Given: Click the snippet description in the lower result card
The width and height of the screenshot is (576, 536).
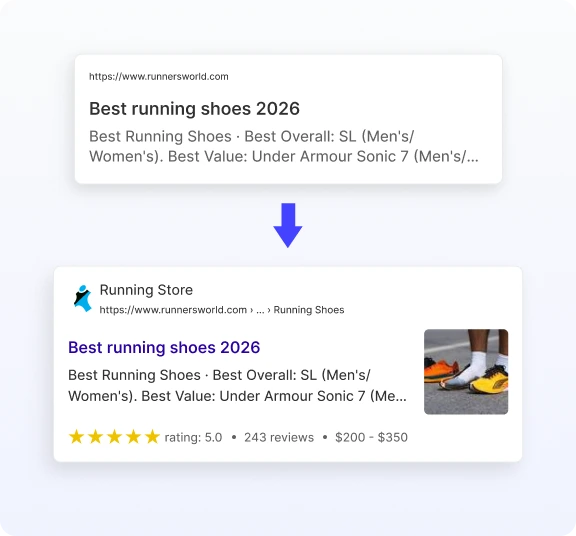Looking at the screenshot, I should pos(237,385).
